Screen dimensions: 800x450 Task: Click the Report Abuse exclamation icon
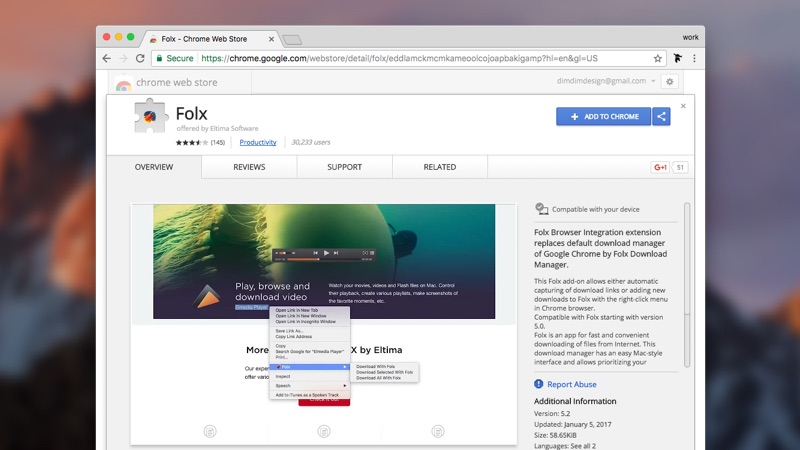pos(539,384)
